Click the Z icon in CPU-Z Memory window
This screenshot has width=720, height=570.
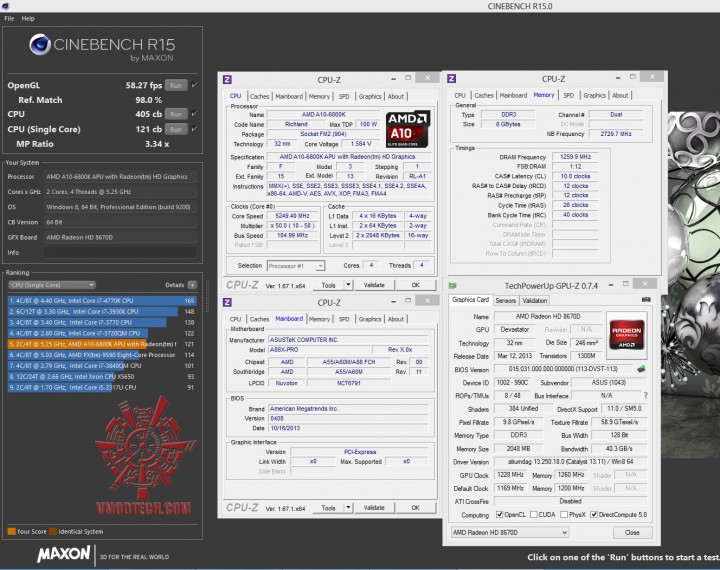pyautogui.click(x=451, y=79)
